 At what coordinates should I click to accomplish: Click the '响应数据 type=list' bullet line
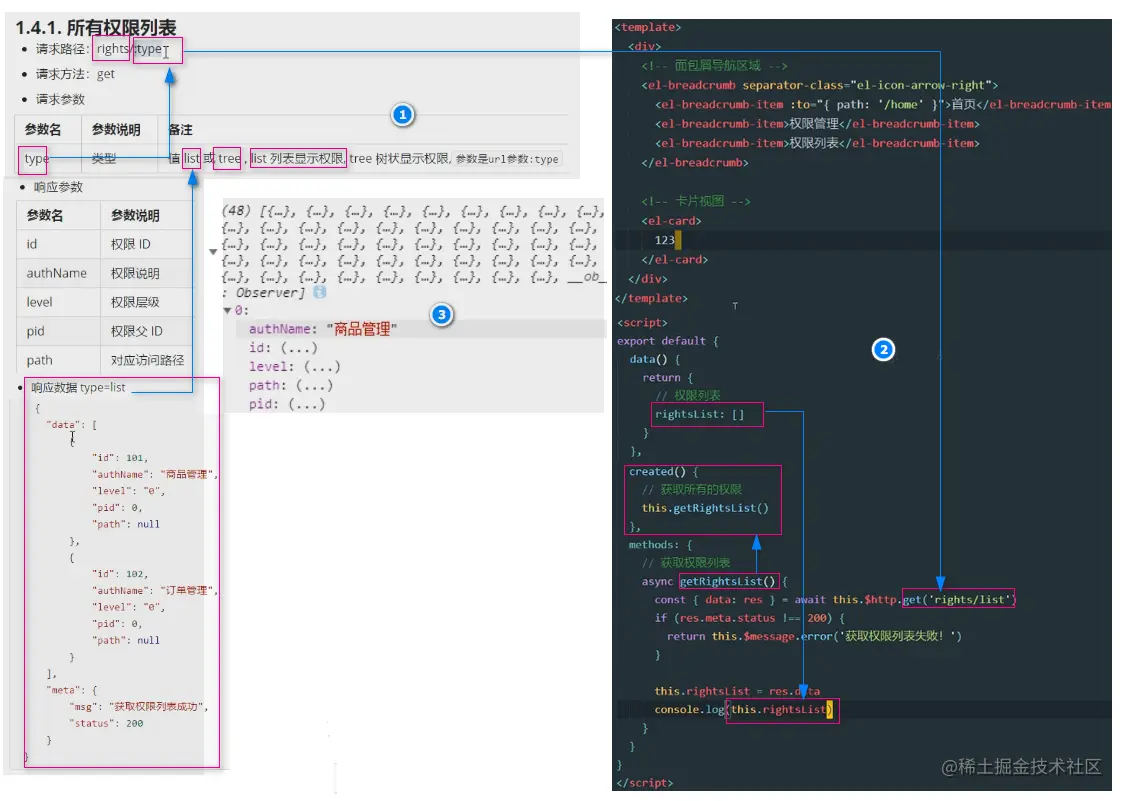pyautogui.click(x=78, y=387)
